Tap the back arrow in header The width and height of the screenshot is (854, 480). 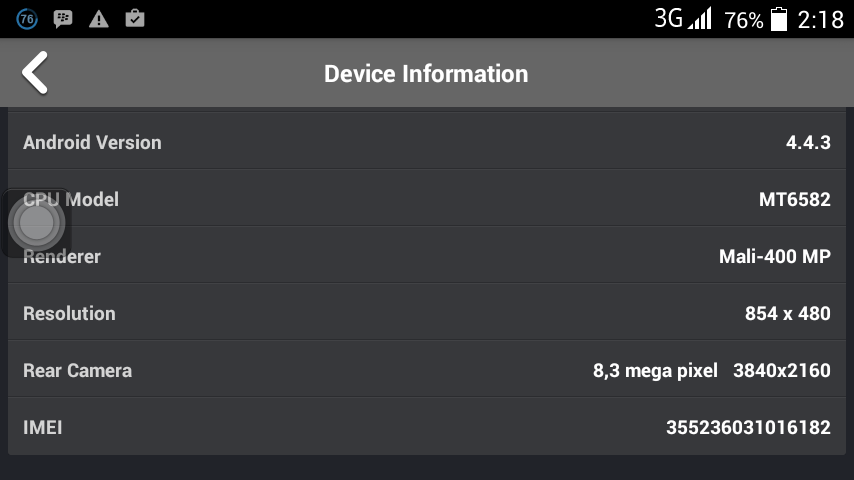coord(35,73)
